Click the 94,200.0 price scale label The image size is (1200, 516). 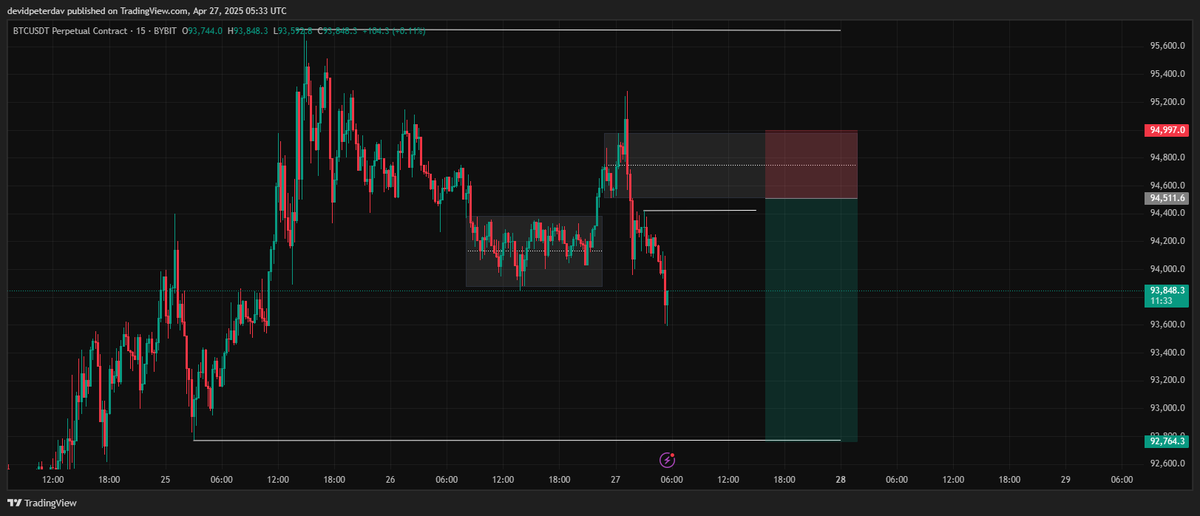(1168, 241)
